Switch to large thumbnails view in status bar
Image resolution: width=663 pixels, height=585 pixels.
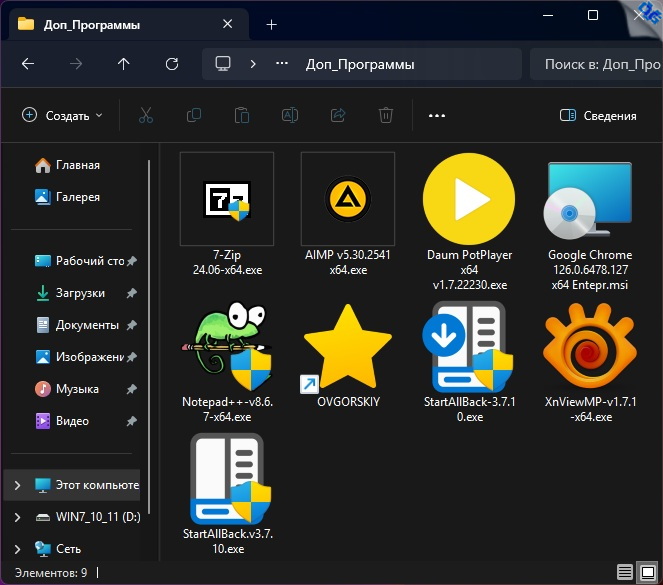[649, 573]
